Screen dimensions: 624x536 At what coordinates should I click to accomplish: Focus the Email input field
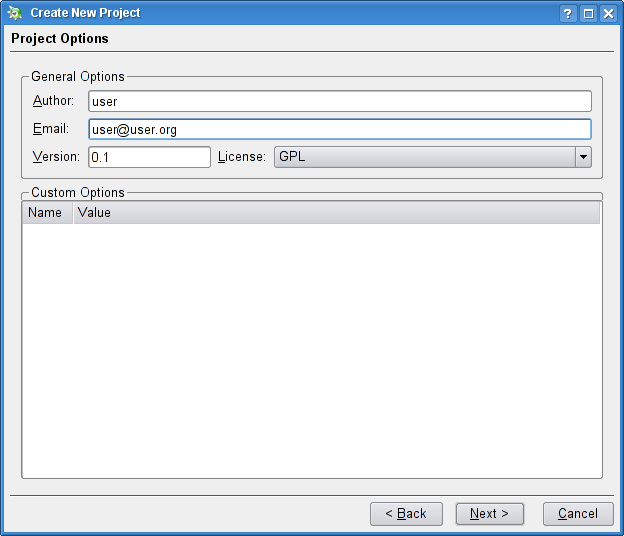click(x=340, y=129)
